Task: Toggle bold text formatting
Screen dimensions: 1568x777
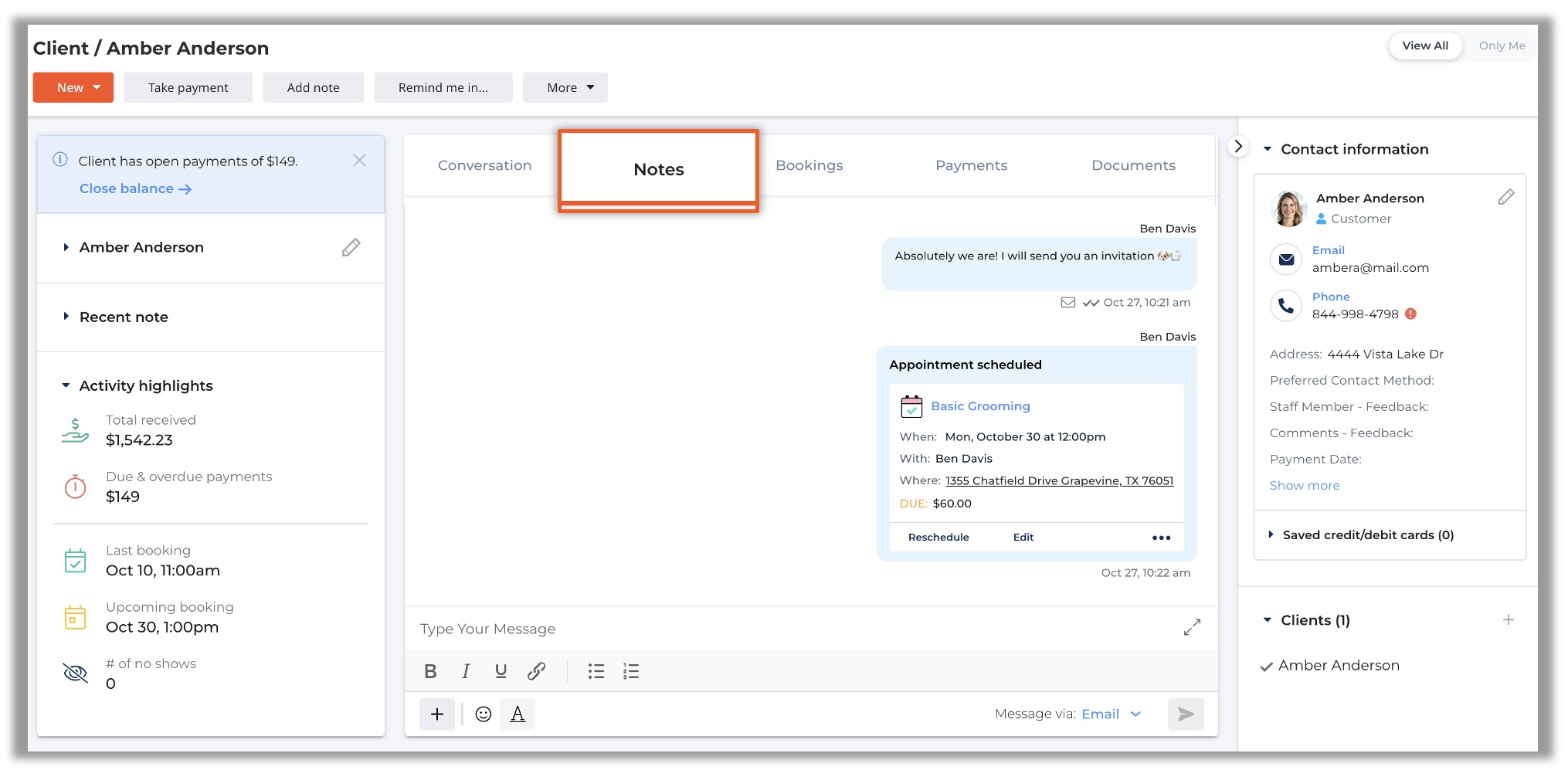Action: point(431,671)
